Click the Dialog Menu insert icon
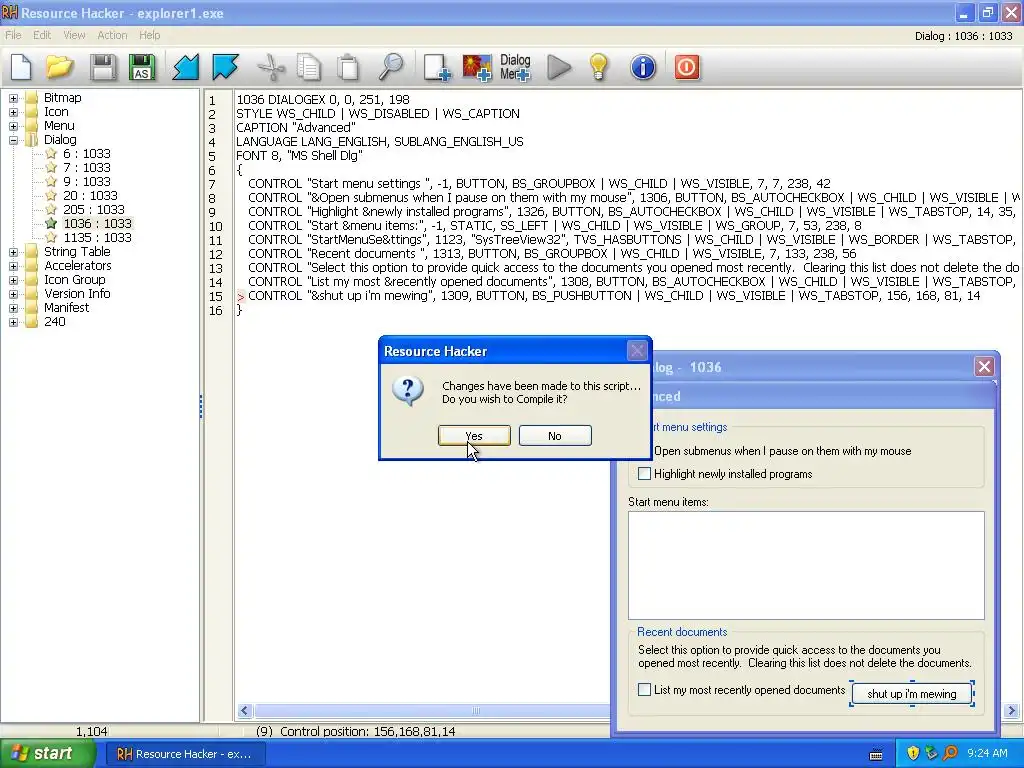The height and width of the screenshot is (768, 1024). (515, 67)
